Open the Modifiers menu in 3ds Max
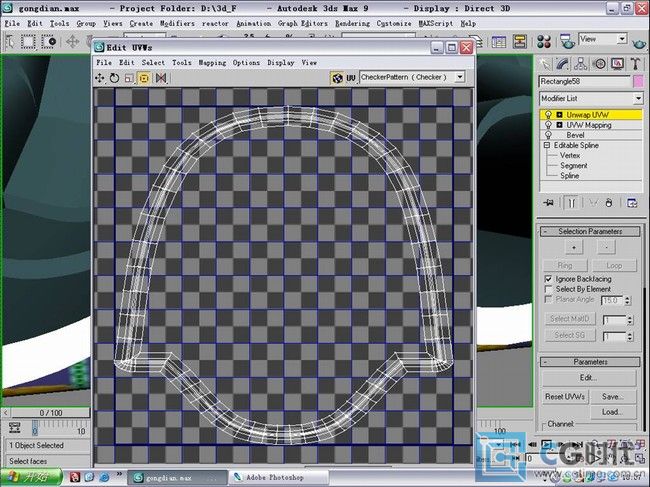 [x=177, y=24]
